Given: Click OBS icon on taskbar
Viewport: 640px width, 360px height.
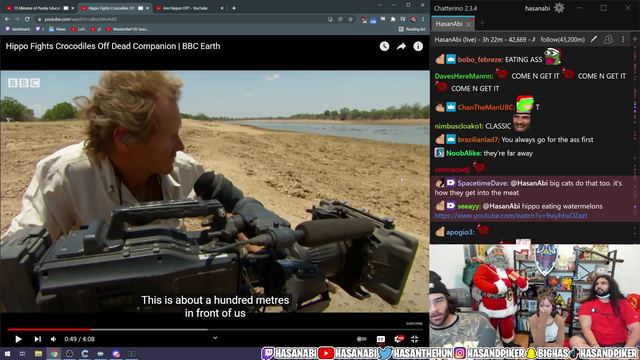Looking at the screenshot, I should (69, 353).
